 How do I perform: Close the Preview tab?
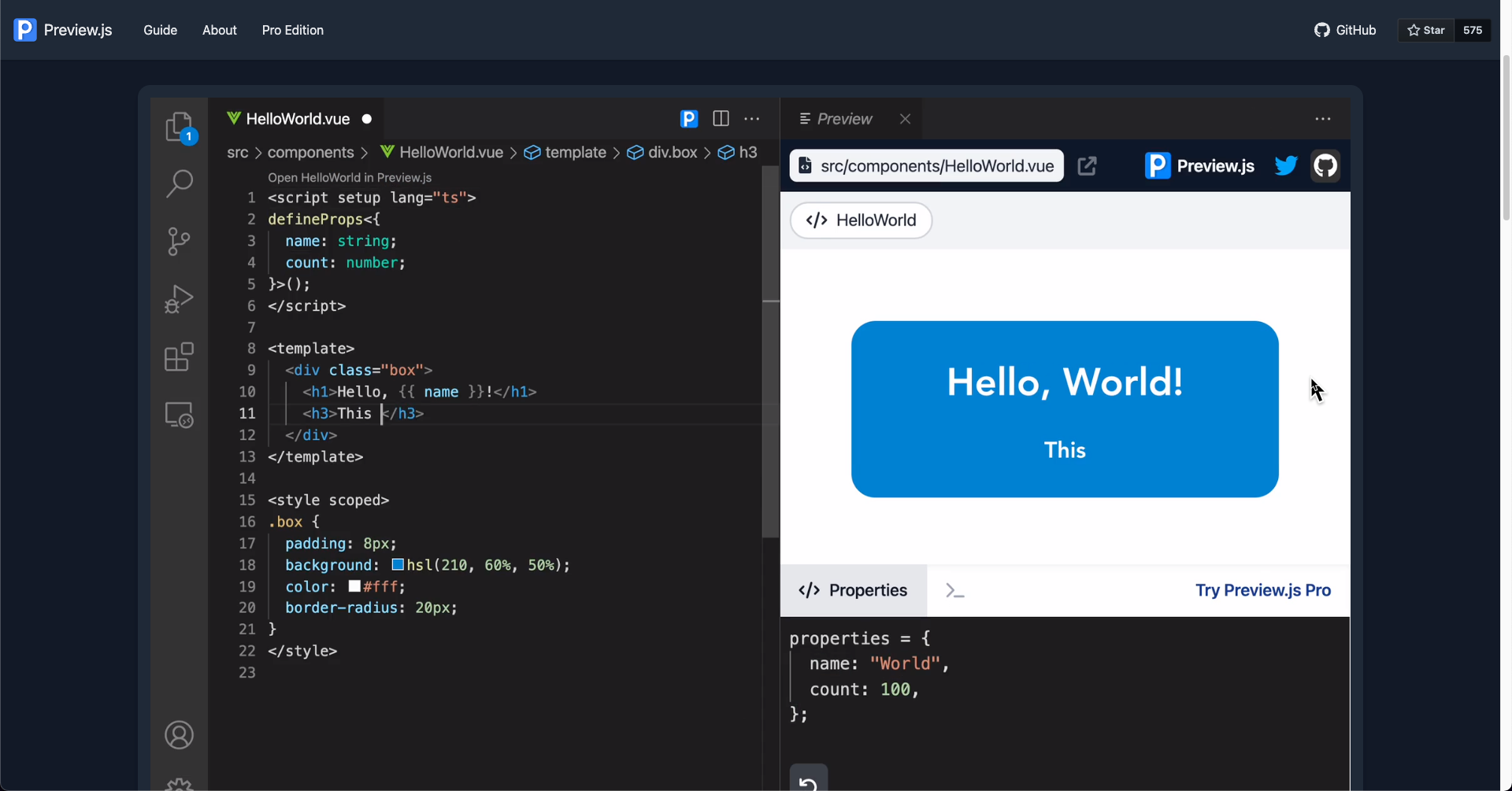pos(906,119)
